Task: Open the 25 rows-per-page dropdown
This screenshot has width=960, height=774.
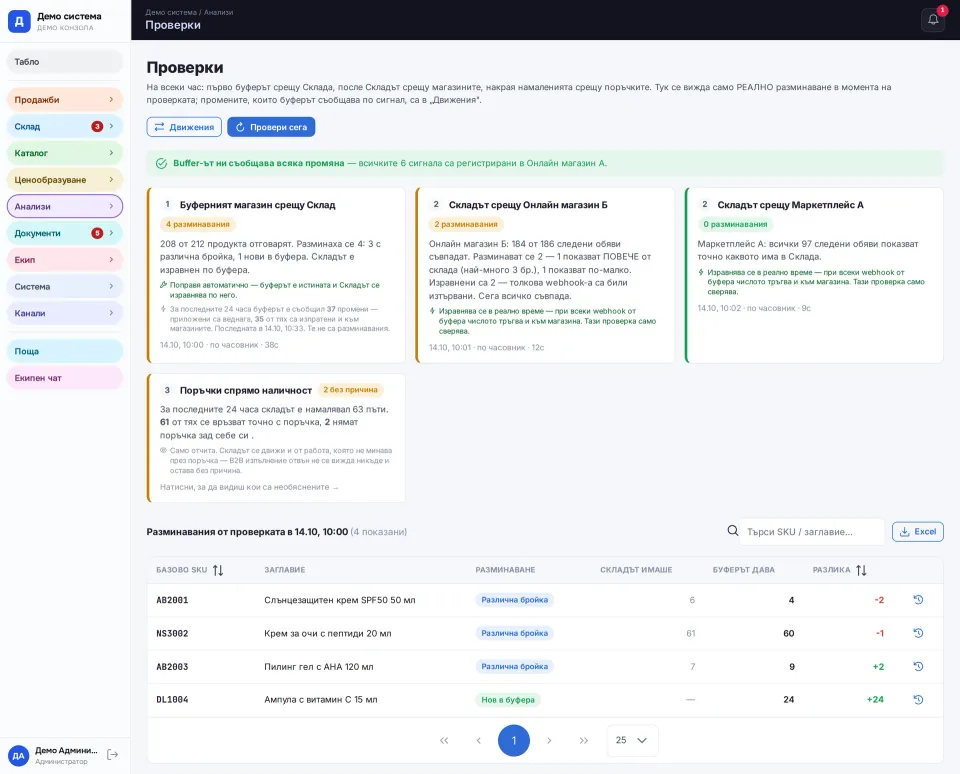Action: coord(632,740)
